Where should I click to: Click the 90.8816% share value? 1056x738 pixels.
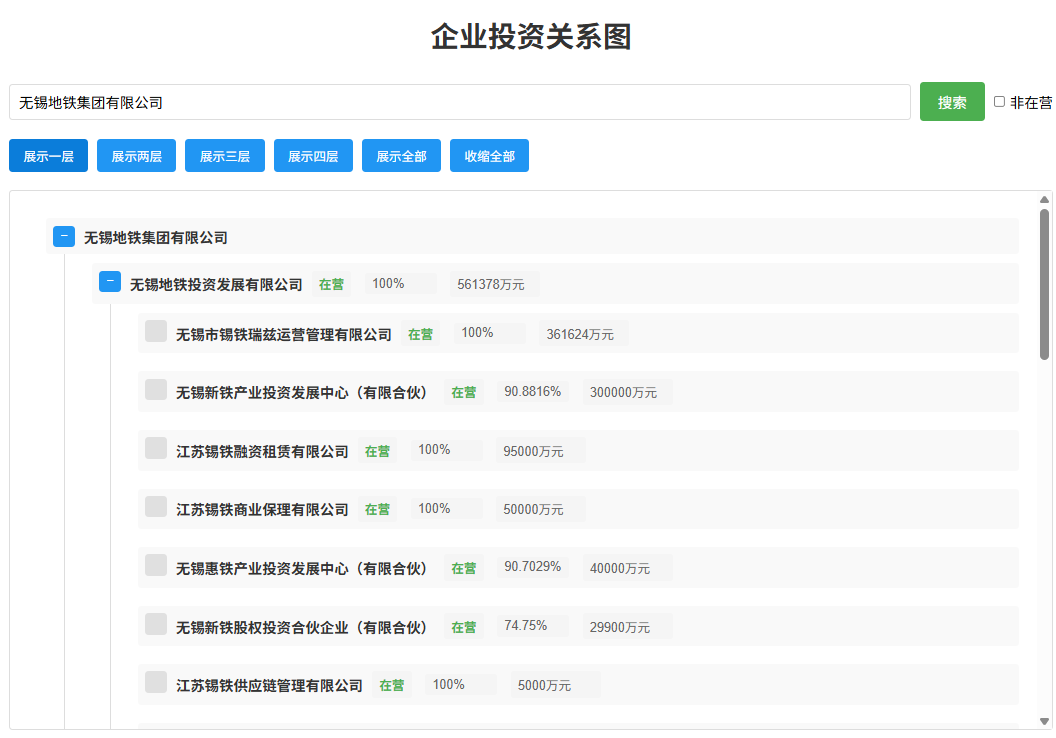(x=533, y=392)
